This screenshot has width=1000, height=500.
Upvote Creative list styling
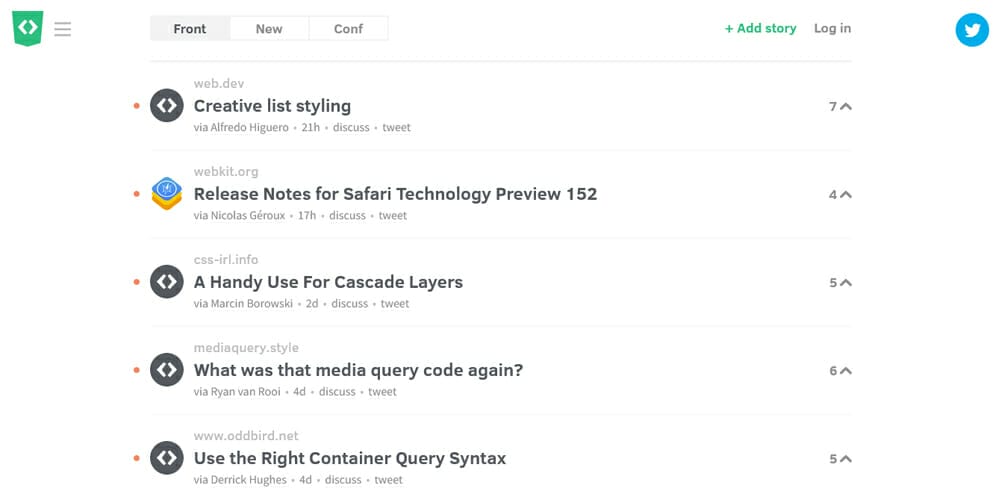coord(841,107)
